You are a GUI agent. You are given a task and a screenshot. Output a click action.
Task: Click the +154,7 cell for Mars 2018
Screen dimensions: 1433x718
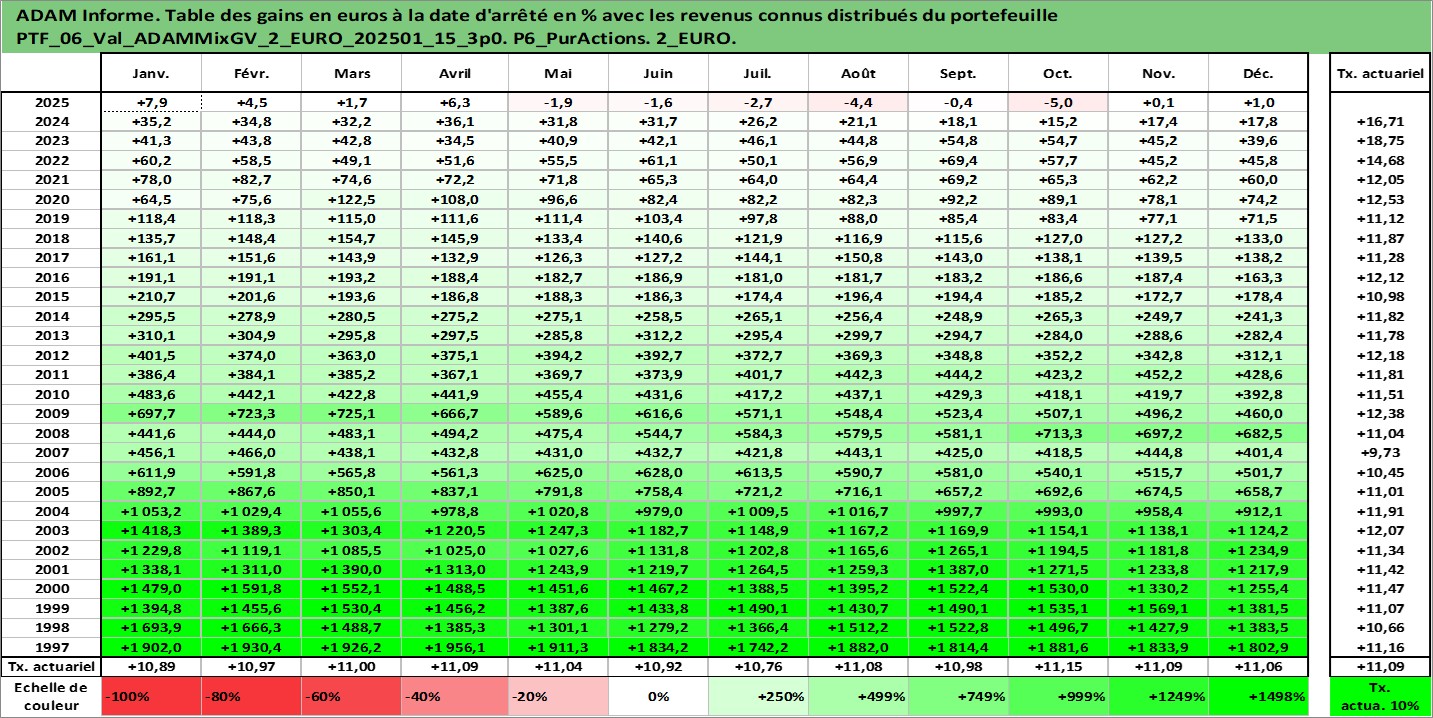351,238
